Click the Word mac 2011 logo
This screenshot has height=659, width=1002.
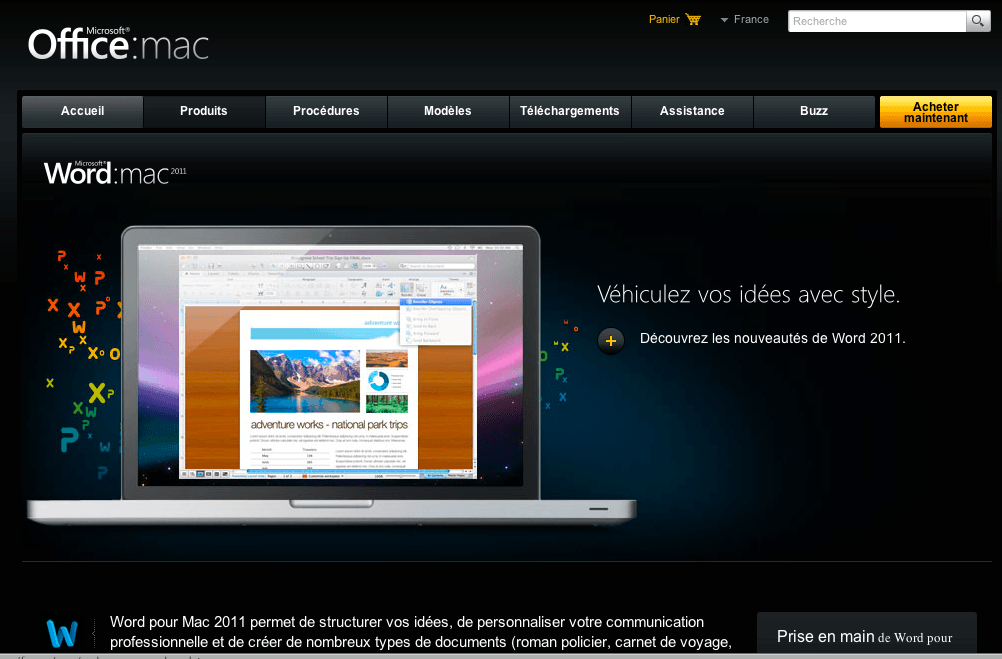(115, 173)
